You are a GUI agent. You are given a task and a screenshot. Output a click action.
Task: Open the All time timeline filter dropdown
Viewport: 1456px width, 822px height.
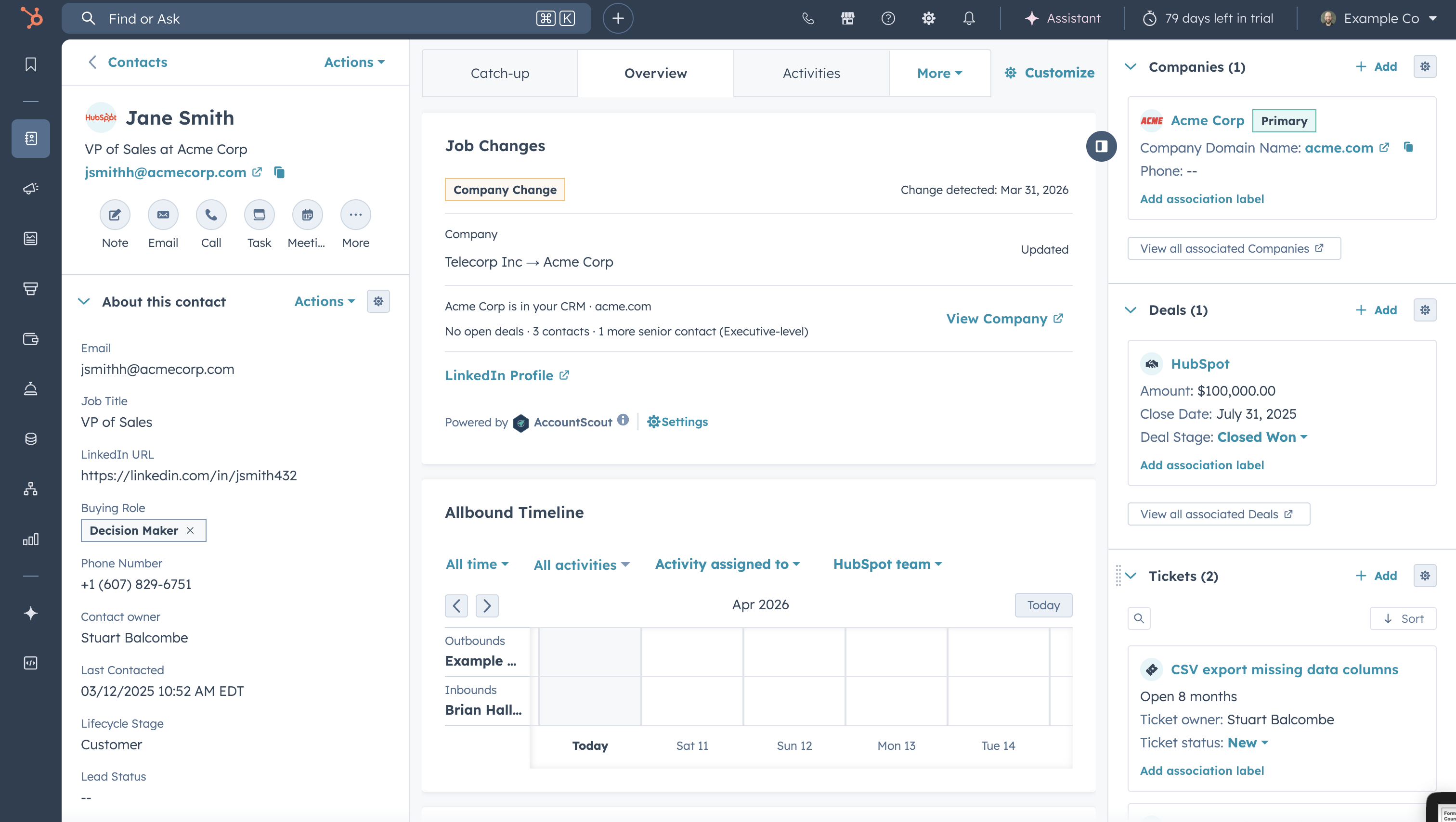pos(477,564)
